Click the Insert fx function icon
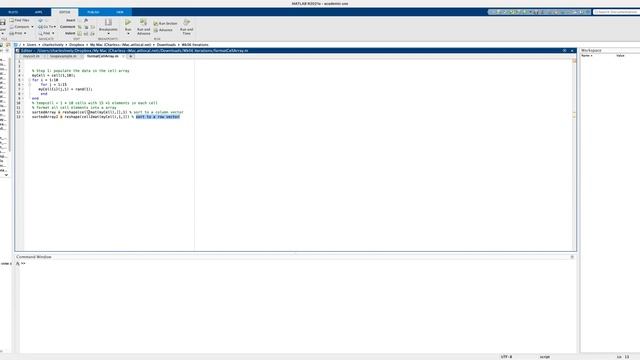640x360 pixels. (86, 20)
